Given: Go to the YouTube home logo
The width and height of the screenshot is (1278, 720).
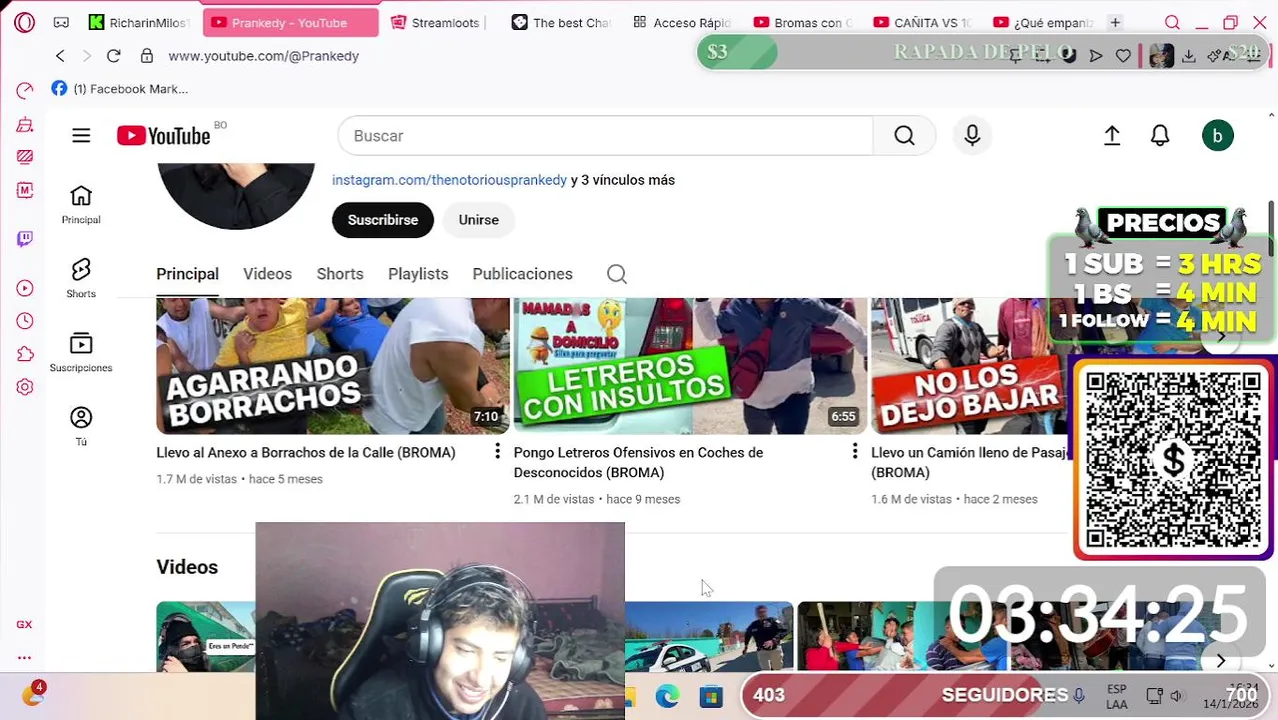Looking at the screenshot, I should [x=164, y=136].
